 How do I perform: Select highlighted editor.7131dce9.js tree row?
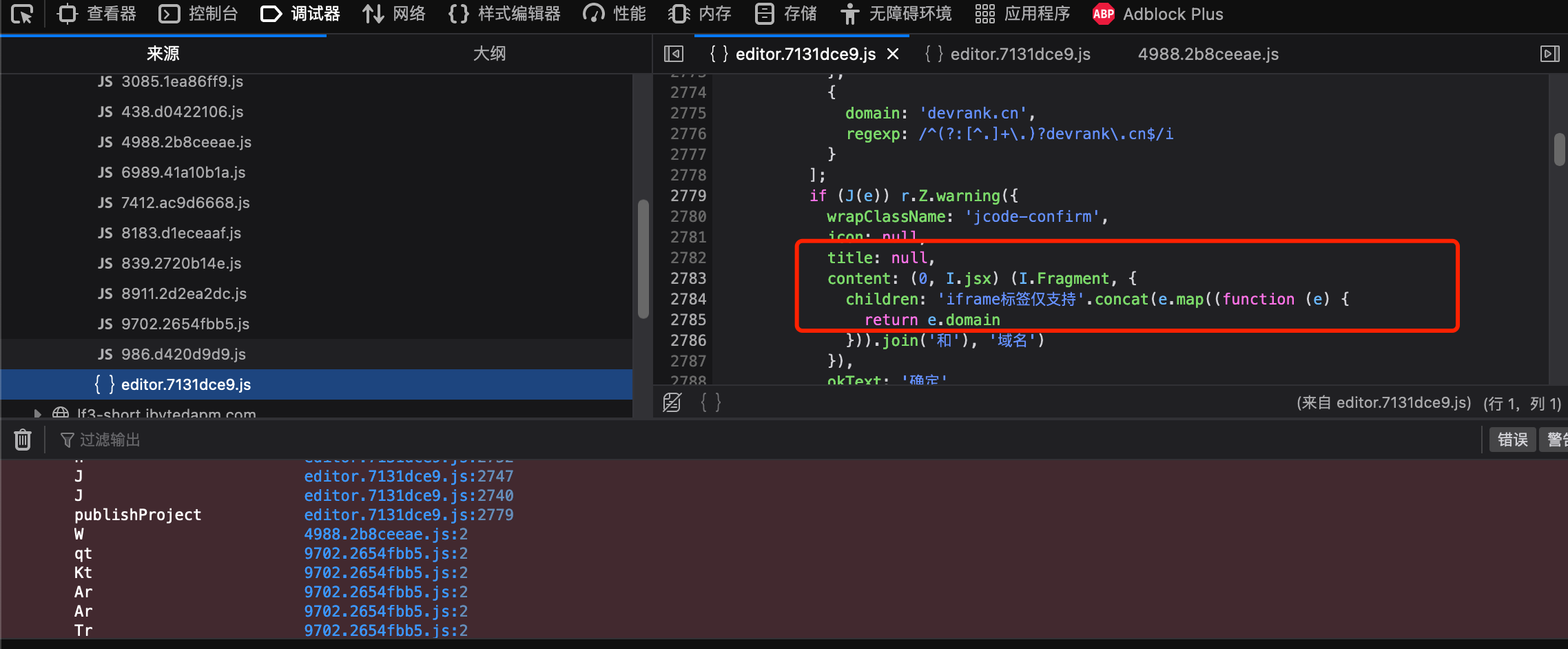[317, 384]
